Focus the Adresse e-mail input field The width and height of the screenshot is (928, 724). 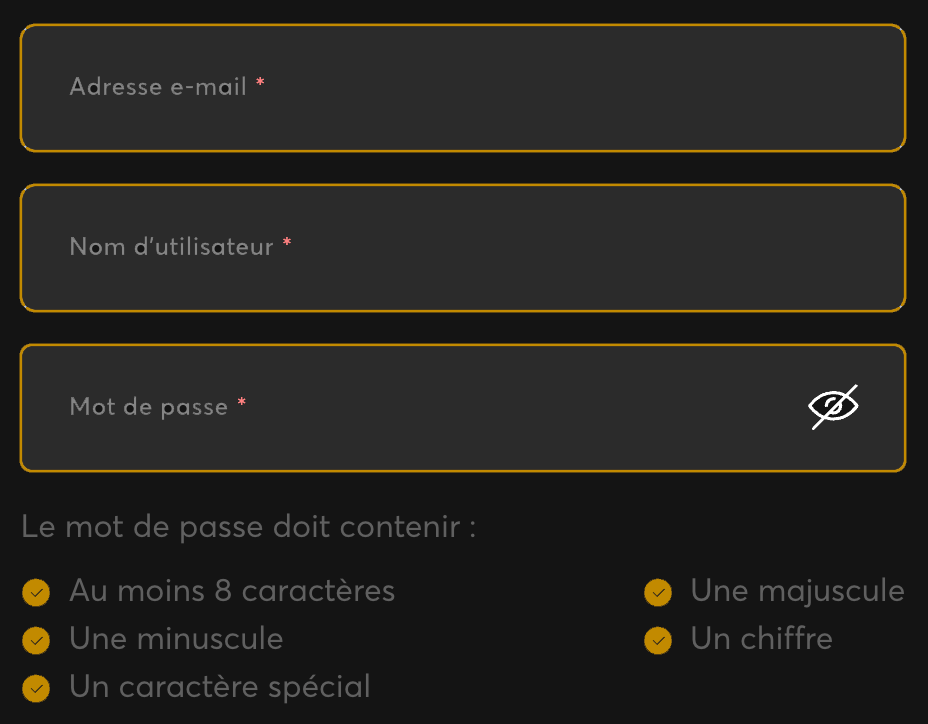pos(463,88)
